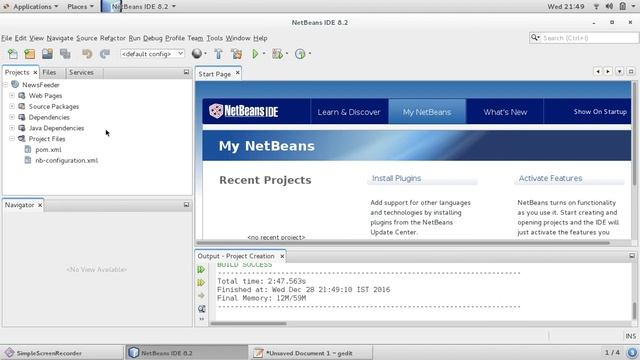The height and width of the screenshot is (360, 640).
Task: Open the Source menu
Action: (x=87, y=38)
